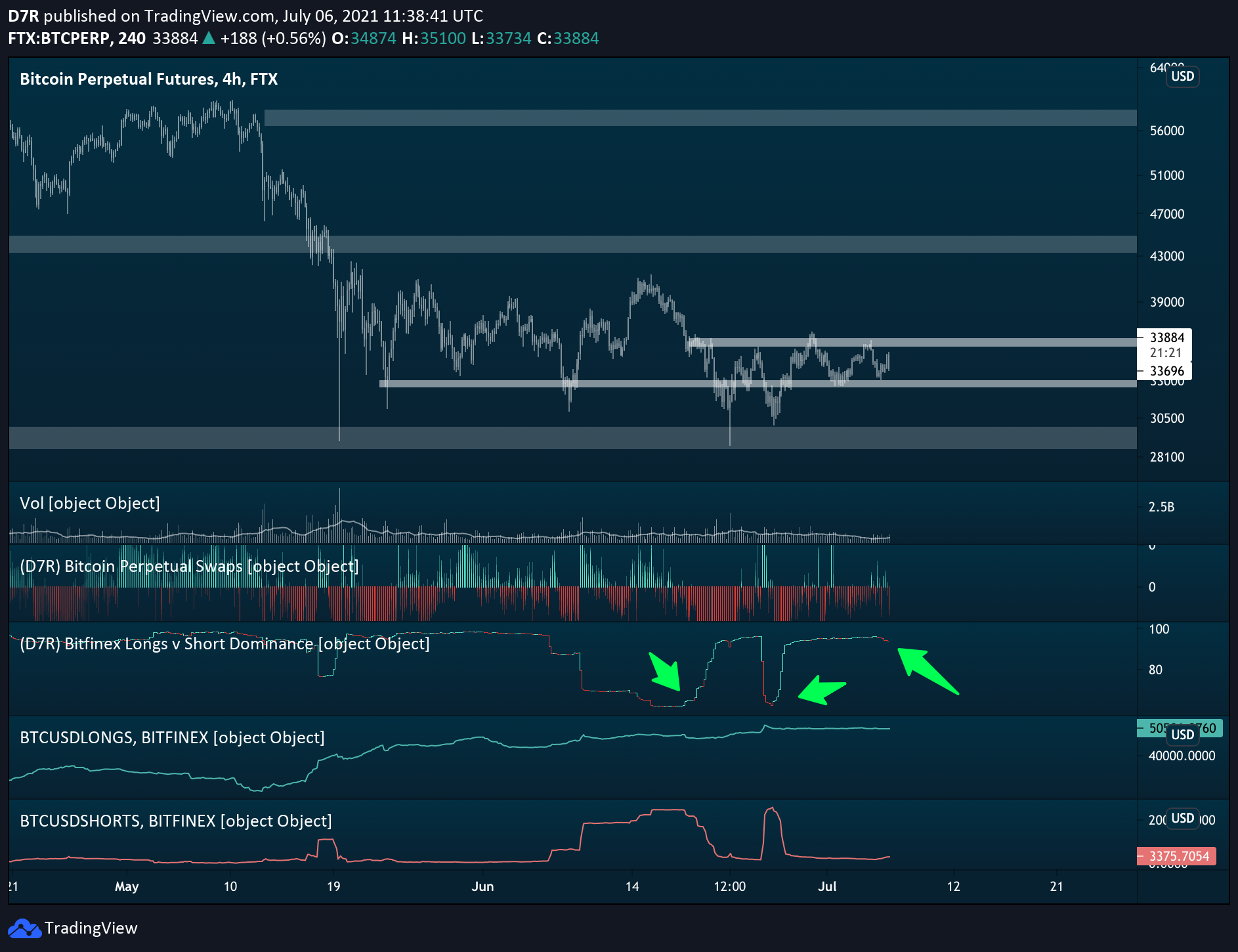Screen dimensions: 1238x952
Task: Click the FTX:BTCPERP, 240 symbol header
Action: point(77,38)
